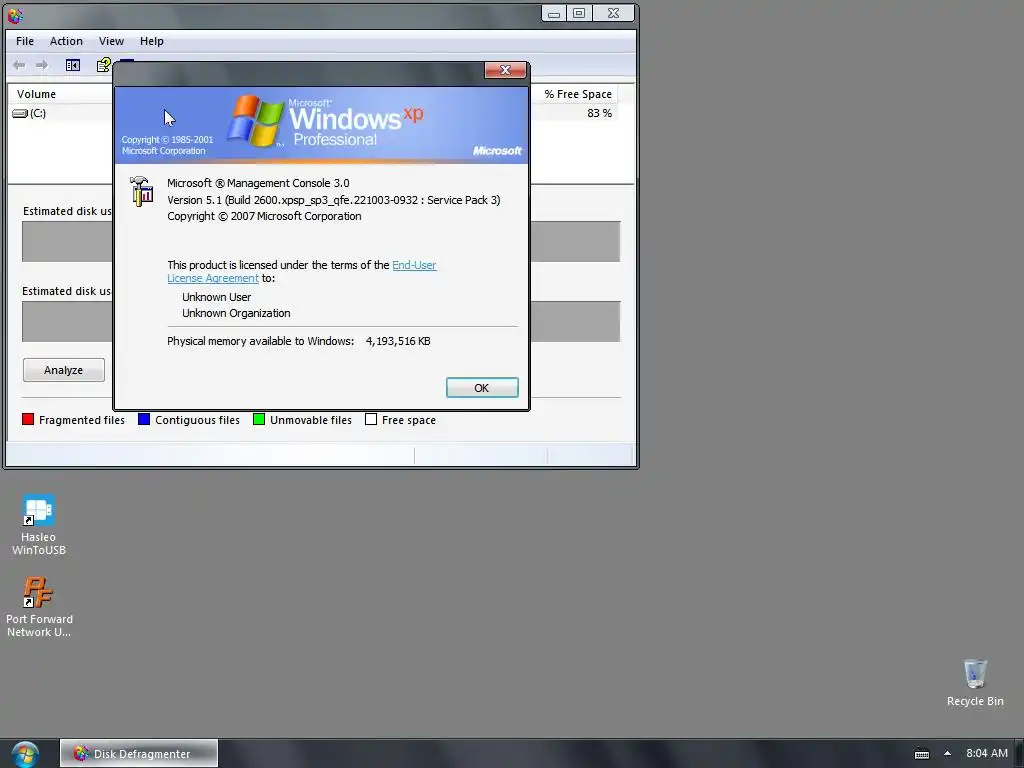The width and height of the screenshot is (1024, 768).
Task: Click the Fragmented files legend label
Action: [x=82, y=420]
